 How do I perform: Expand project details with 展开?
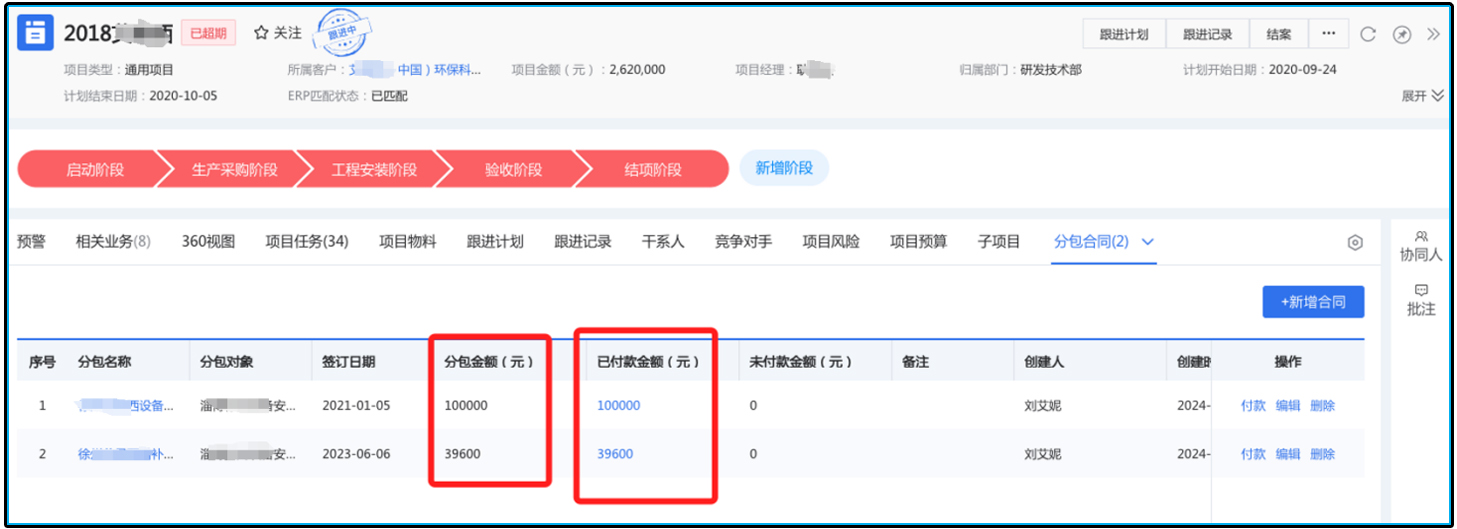(1422, 96)
